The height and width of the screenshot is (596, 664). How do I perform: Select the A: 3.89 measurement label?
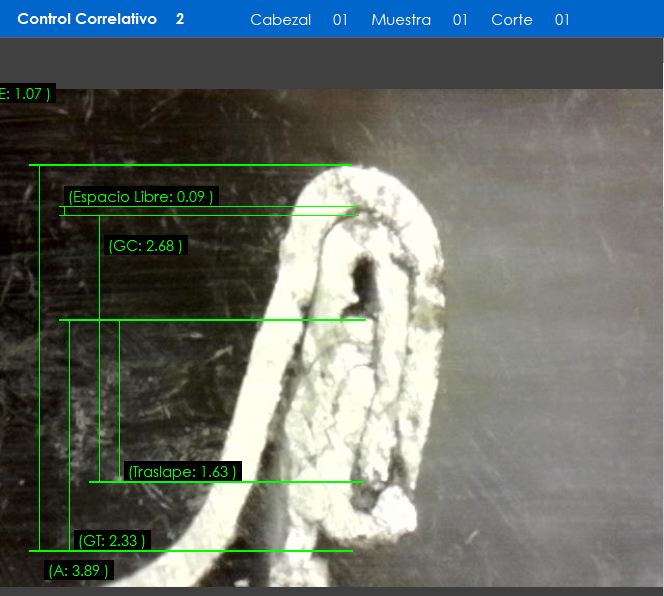tap(79, 571)
